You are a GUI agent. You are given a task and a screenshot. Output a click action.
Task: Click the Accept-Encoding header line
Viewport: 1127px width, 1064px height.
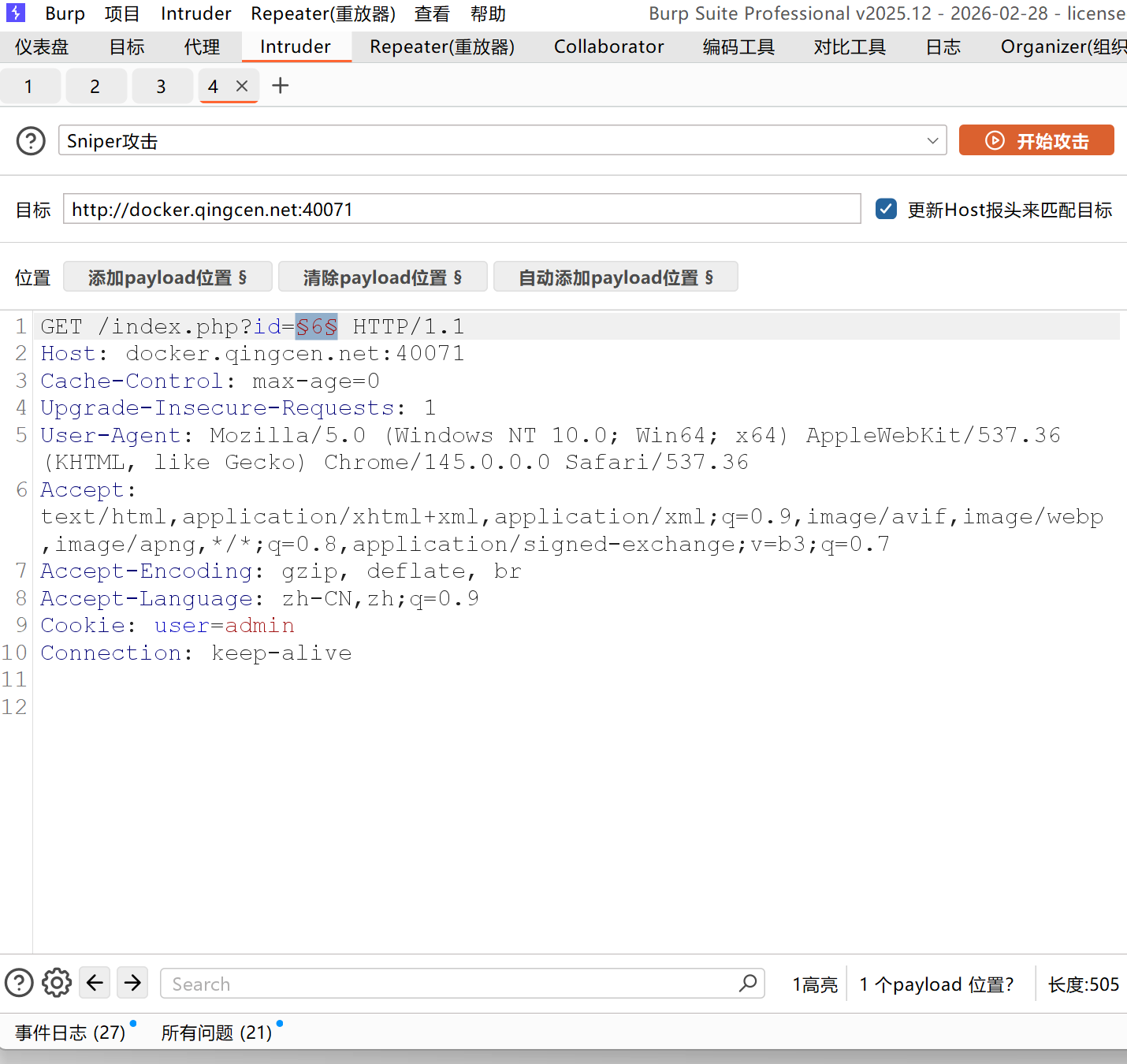pyautogui.click(x=281, y=571)
